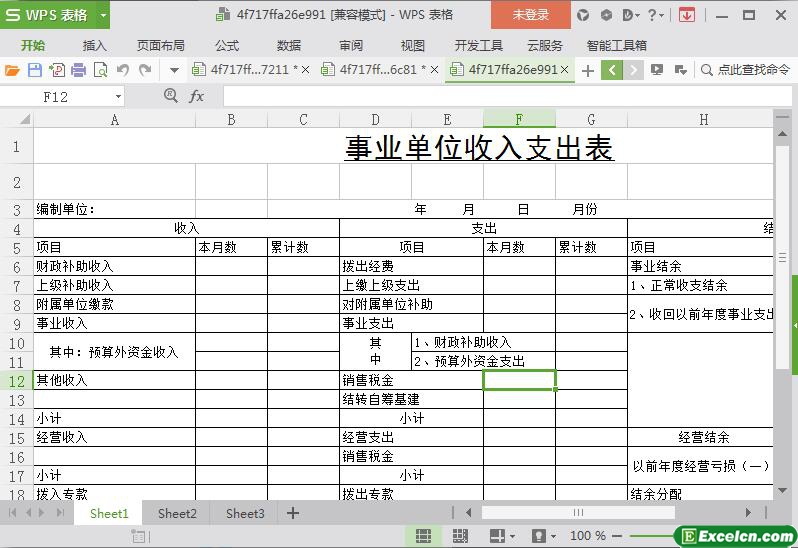Save the workbook with the floppy icon
The width and height of the screenshot is (798, 548).
click(x=35, y=70)
